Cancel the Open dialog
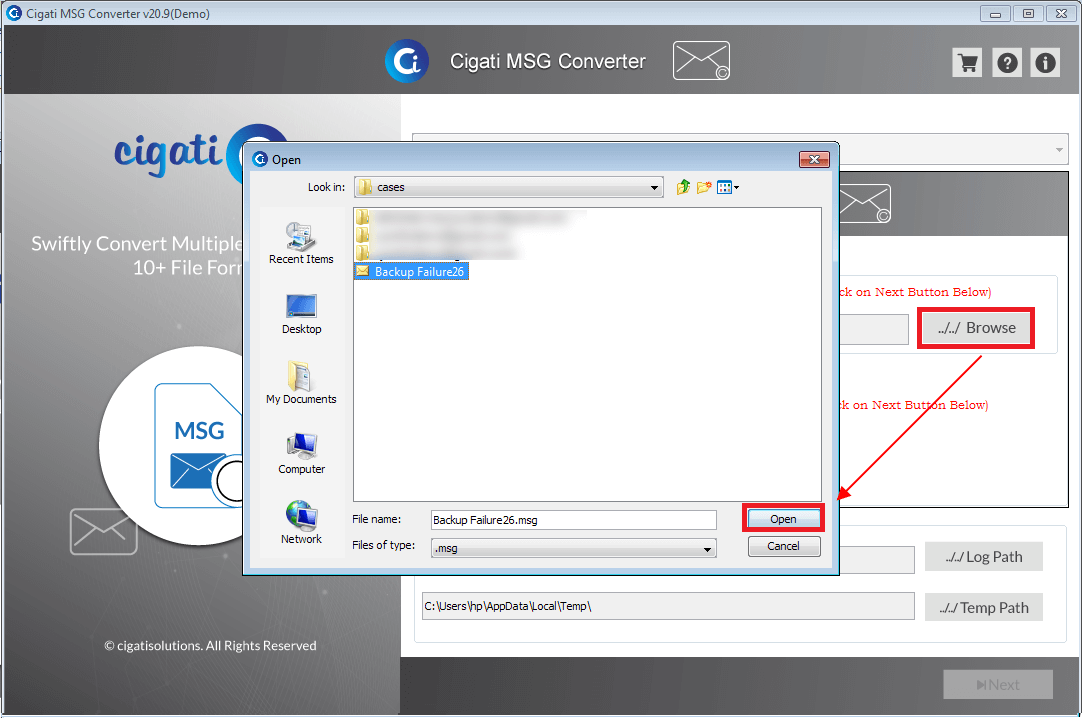 coord(783,546)
